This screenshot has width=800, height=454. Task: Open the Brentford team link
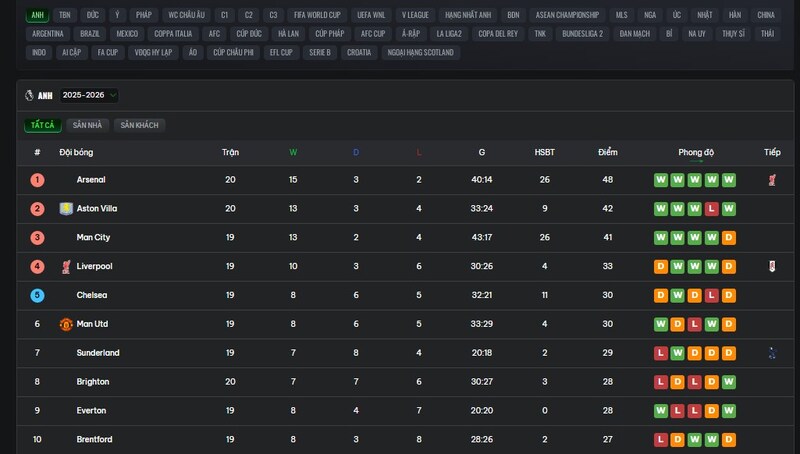[x=94, y=440]
